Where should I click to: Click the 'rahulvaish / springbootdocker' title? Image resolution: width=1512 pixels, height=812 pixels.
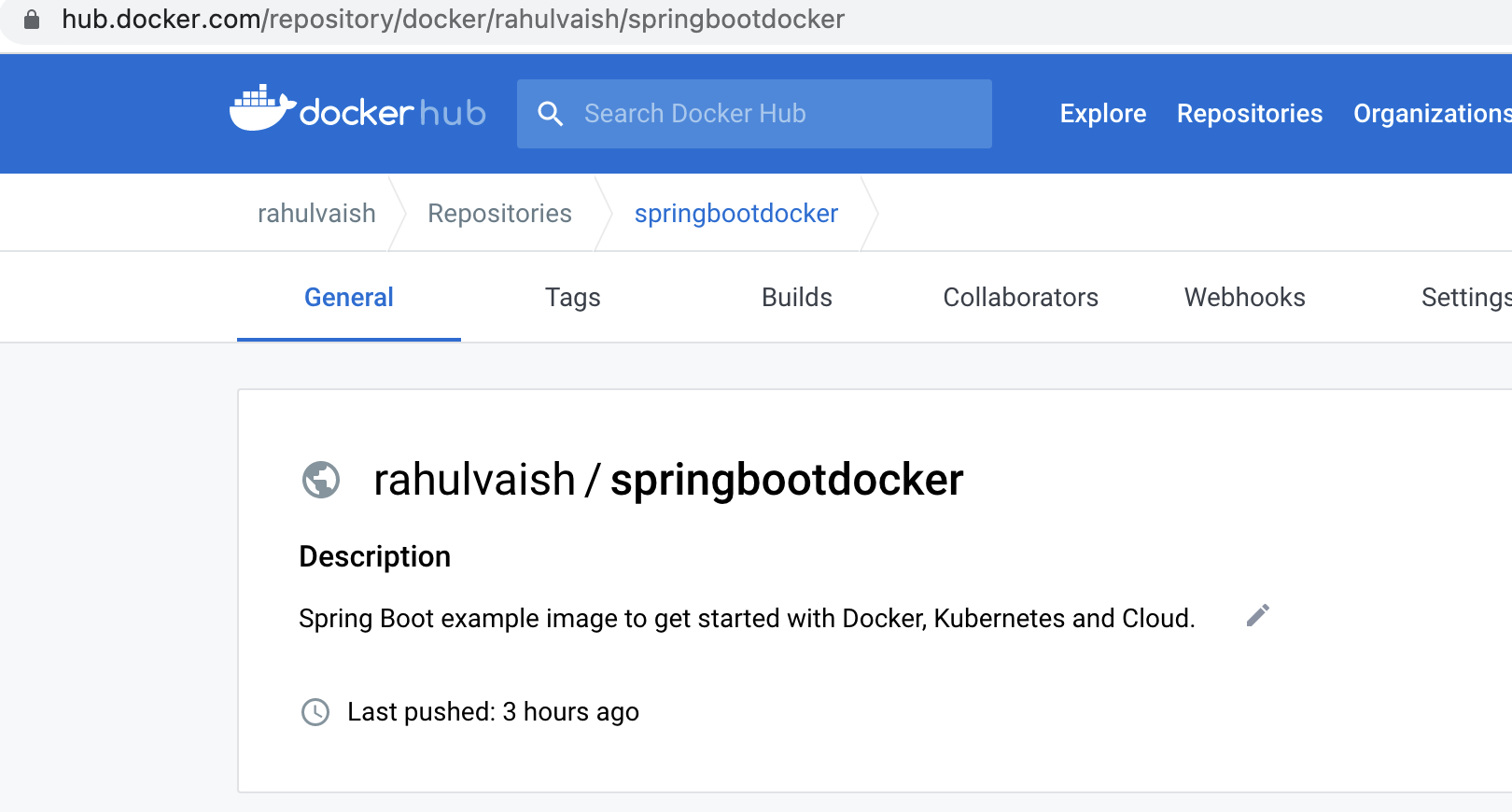coord(668,480)
